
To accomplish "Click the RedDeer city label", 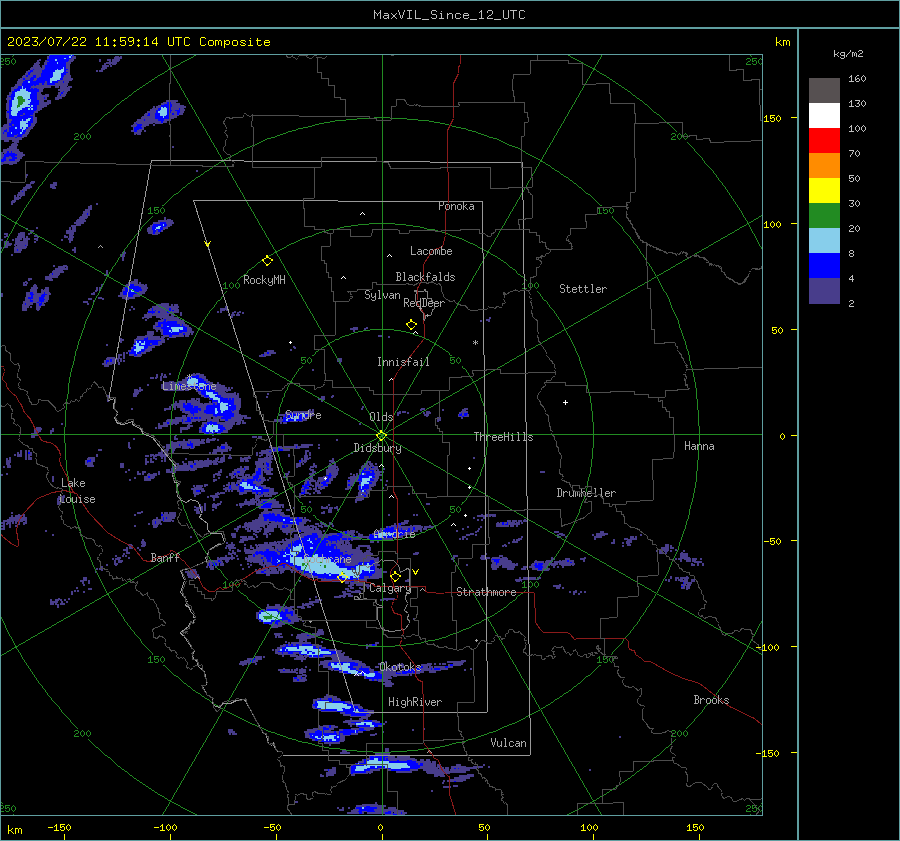I will point(424,303).
